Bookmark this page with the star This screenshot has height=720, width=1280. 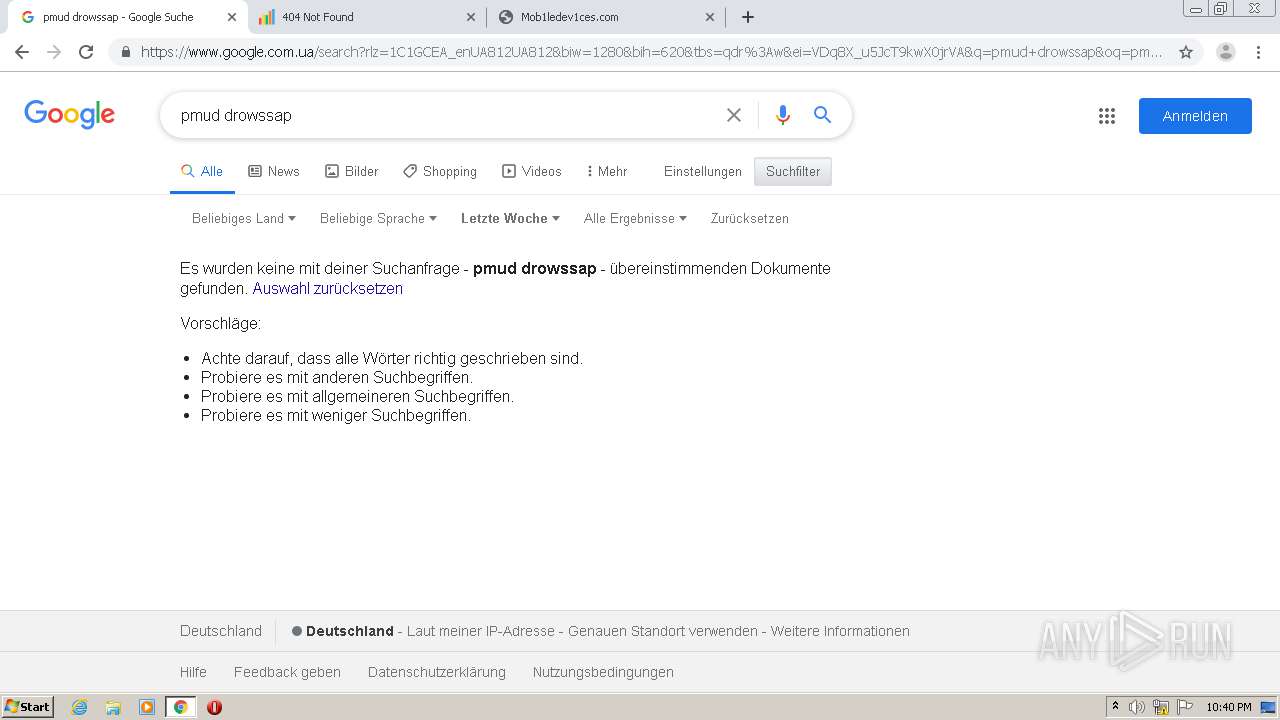[x=1186, y=52]
